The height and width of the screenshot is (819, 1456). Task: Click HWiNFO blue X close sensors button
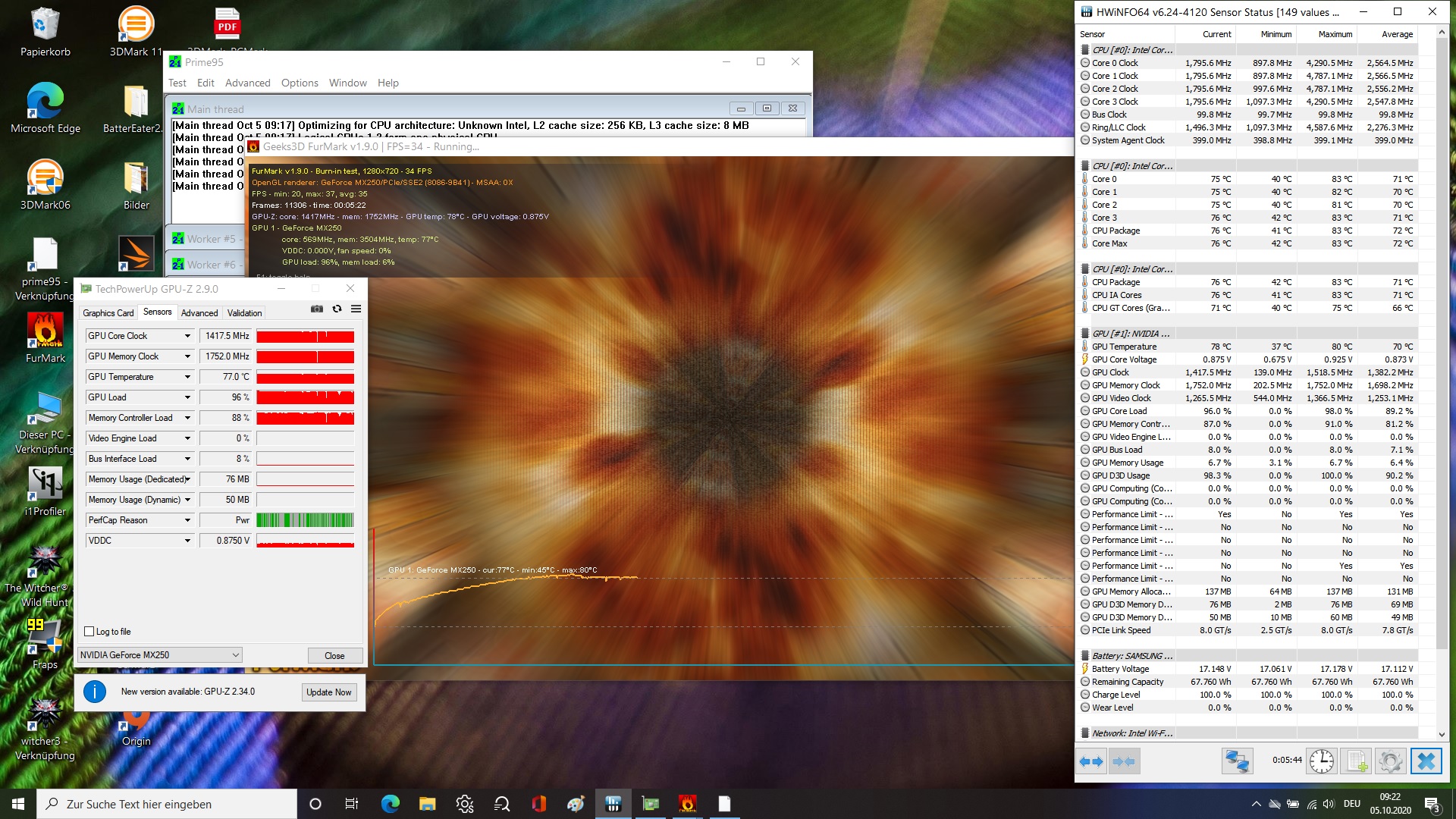(1426, 761)
